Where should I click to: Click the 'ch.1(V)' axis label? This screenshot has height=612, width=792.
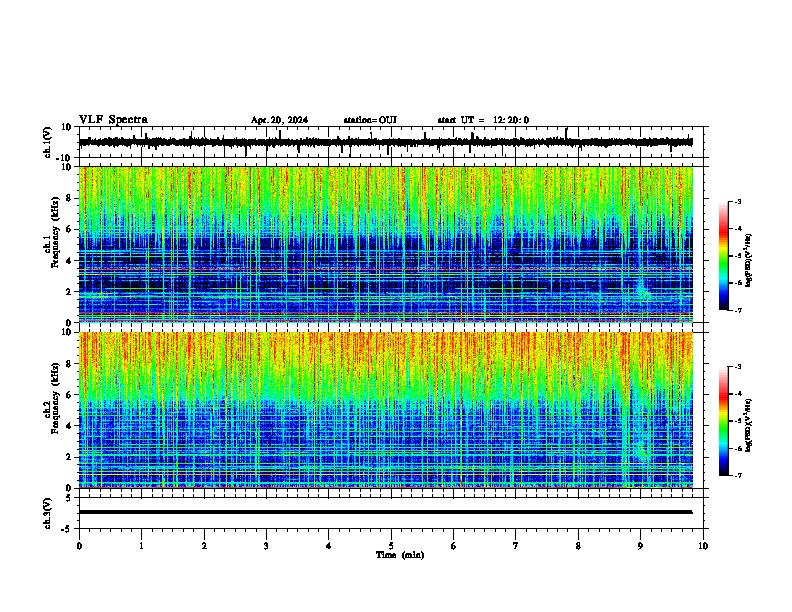pos(48,142)
